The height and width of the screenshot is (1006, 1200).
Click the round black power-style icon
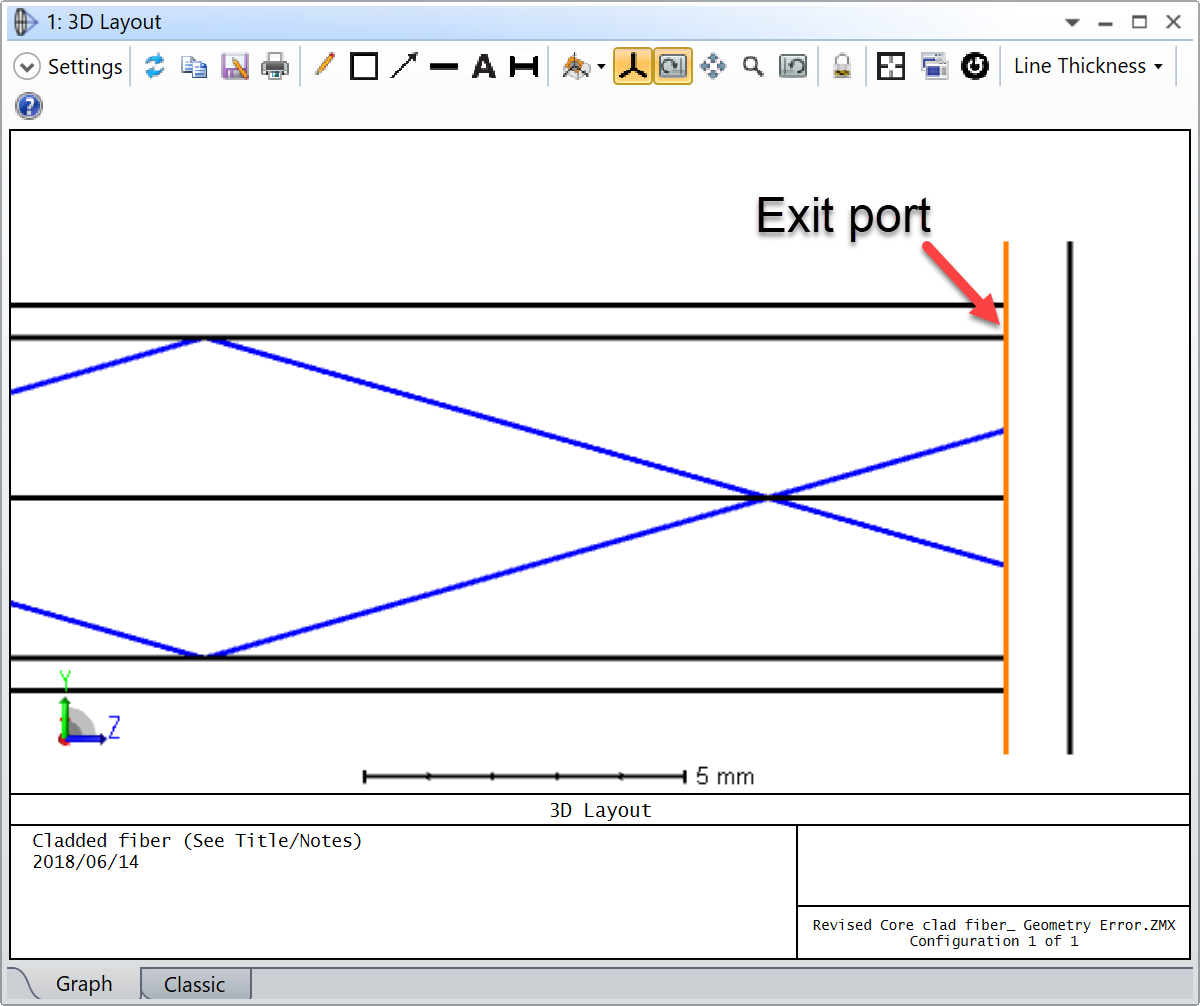[975, 67]
